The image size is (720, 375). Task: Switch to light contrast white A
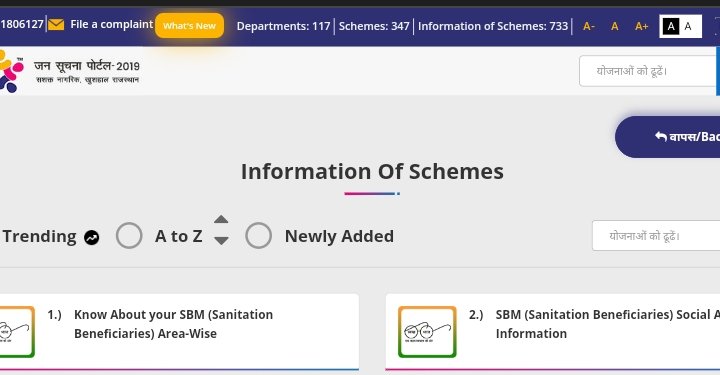click(688, 26)
